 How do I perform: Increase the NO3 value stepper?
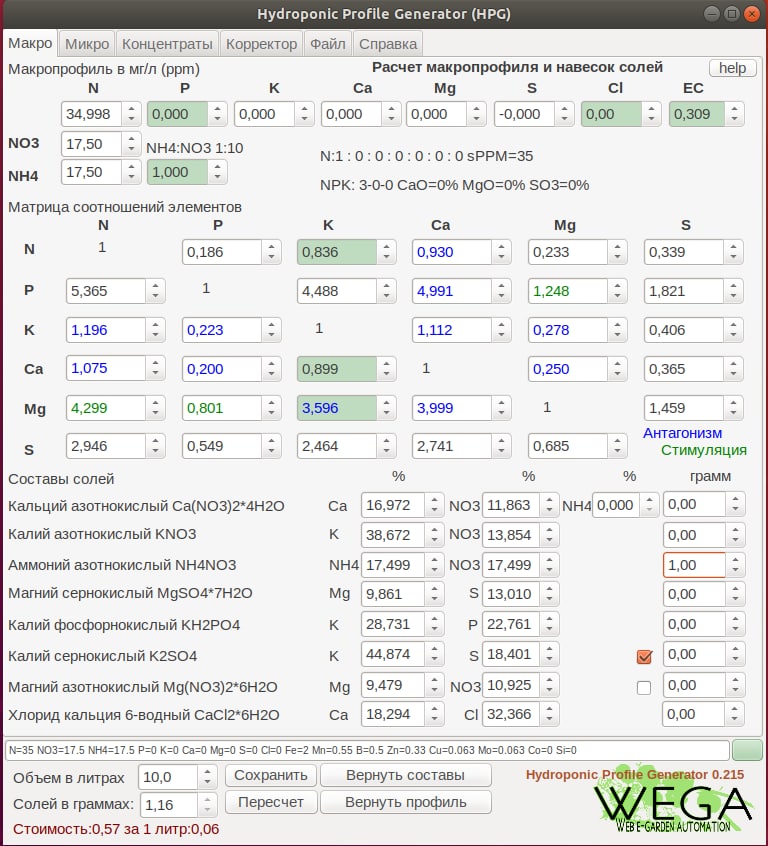tap(131, 139)
